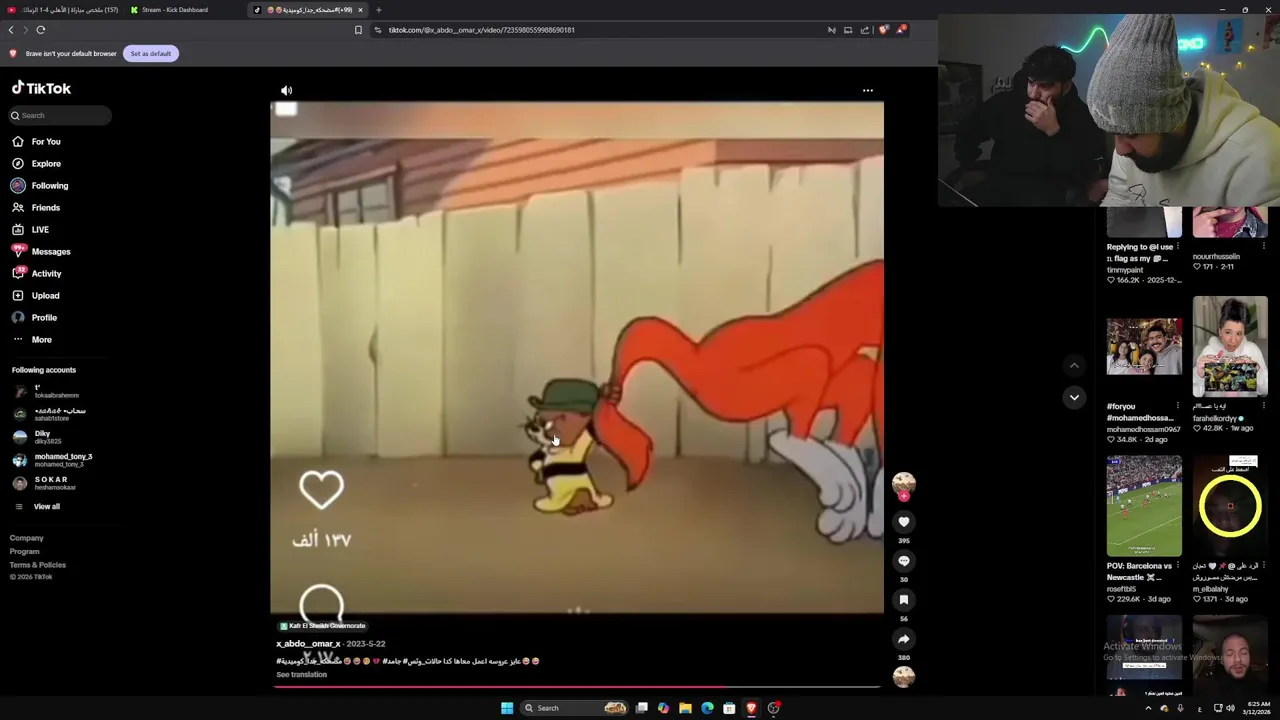This screenshot has width=1280, height=720.
Task: Bookmark page with address bar bookmark icon
Action: click(x=358, y=30)
